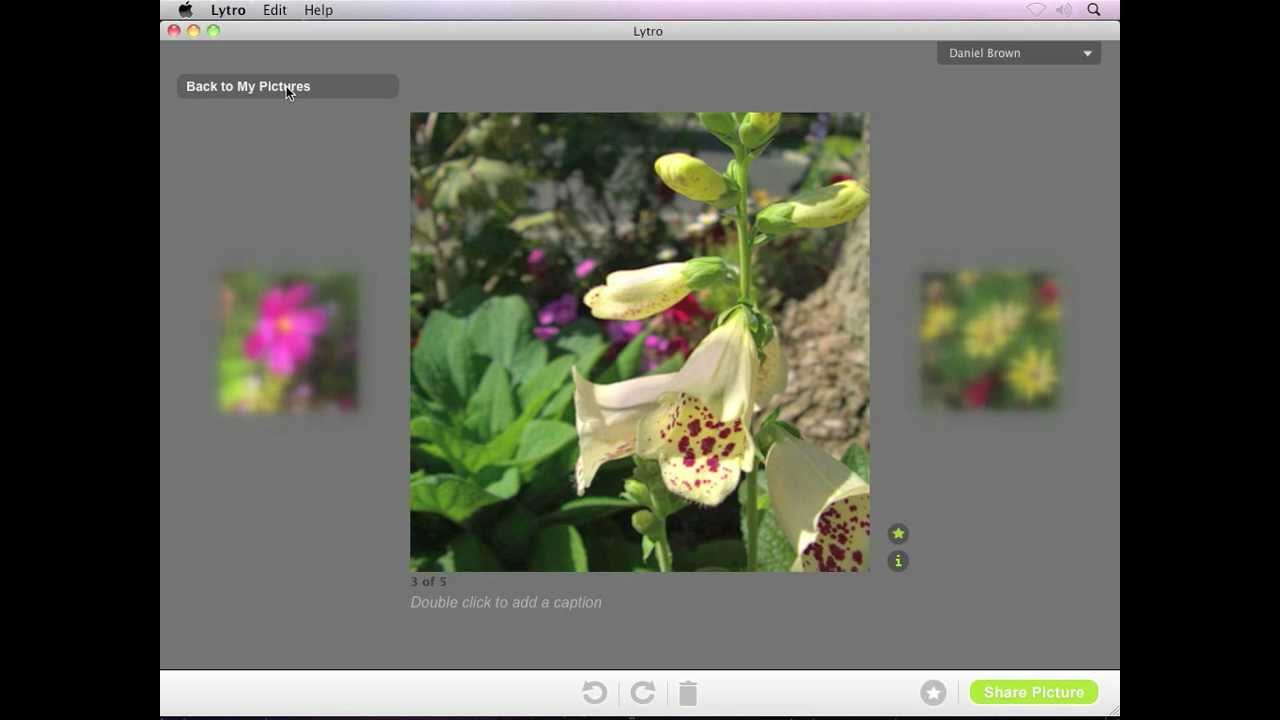Open the Edit menu
Image resolution: width=1280 pixels, height=720 pixels.
point(275,10)
